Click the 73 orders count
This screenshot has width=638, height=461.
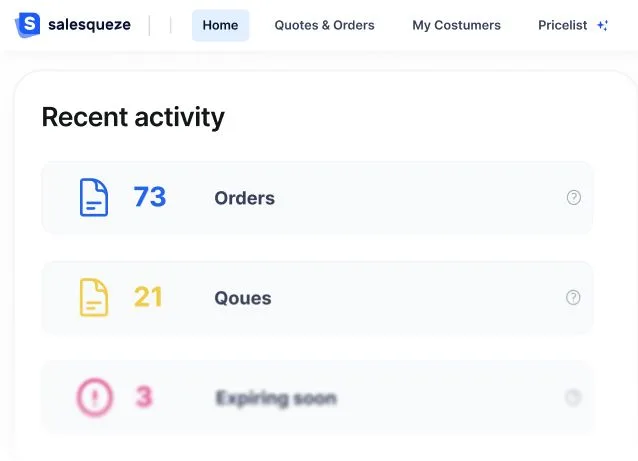point(150,197)
